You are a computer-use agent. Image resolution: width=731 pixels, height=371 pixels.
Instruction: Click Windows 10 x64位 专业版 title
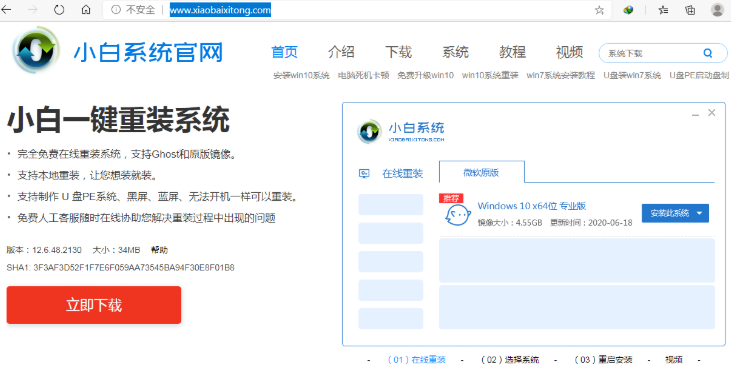tap(532, 206)
